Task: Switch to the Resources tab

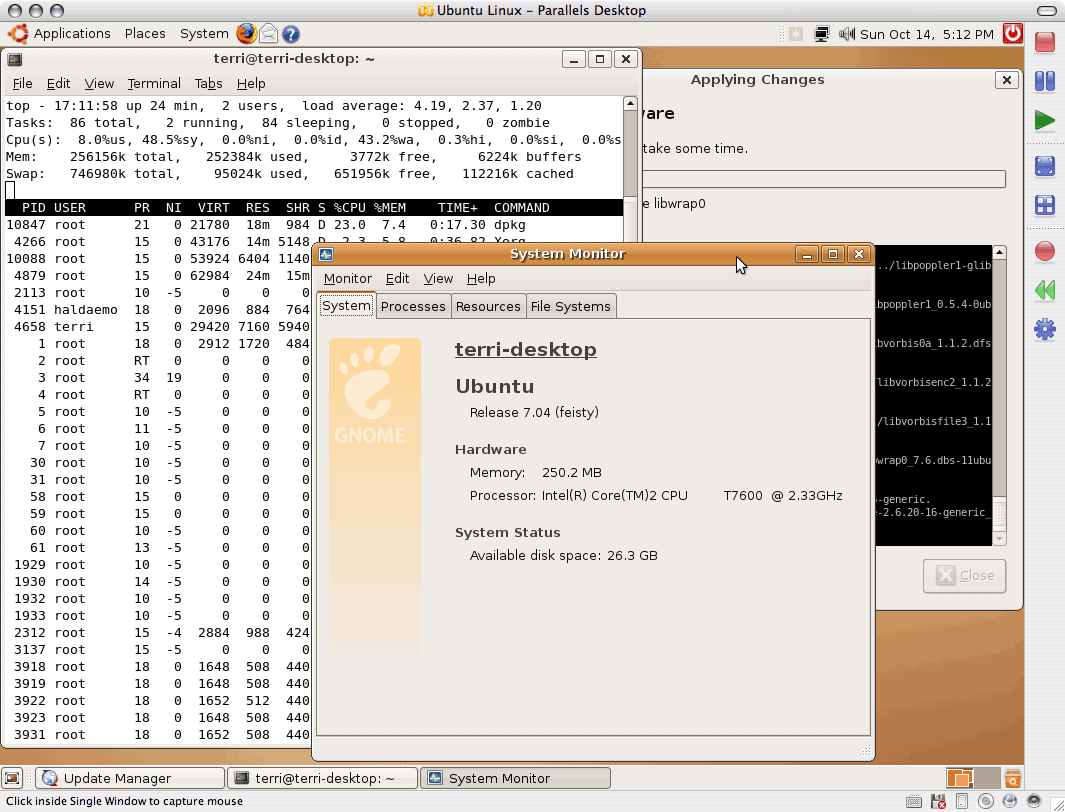Action: pos(488,306)
